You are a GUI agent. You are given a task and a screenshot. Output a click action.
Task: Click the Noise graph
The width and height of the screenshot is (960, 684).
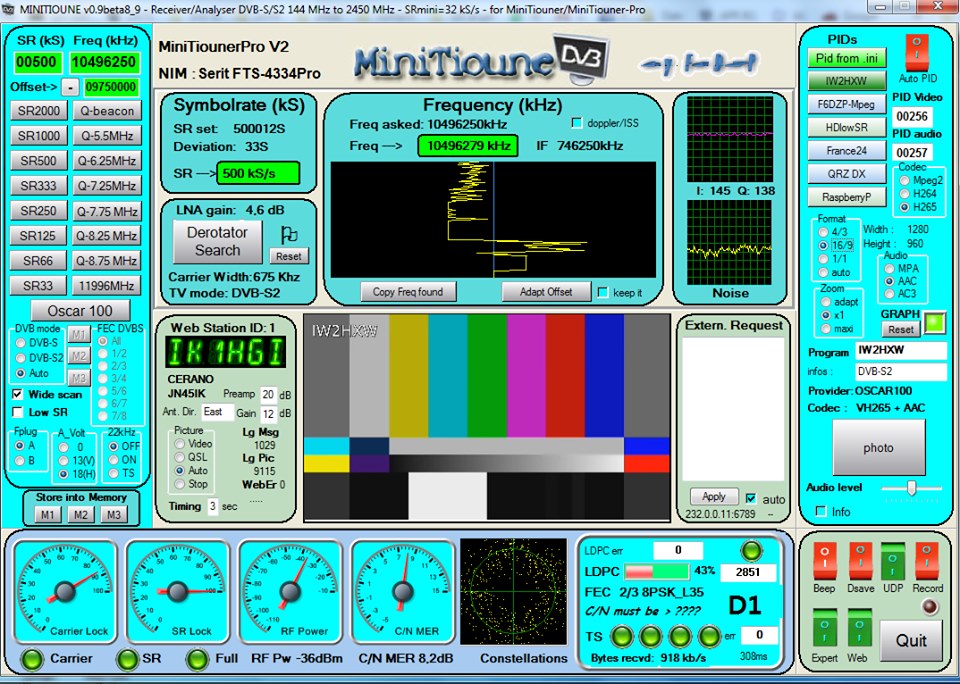[730, 242]
